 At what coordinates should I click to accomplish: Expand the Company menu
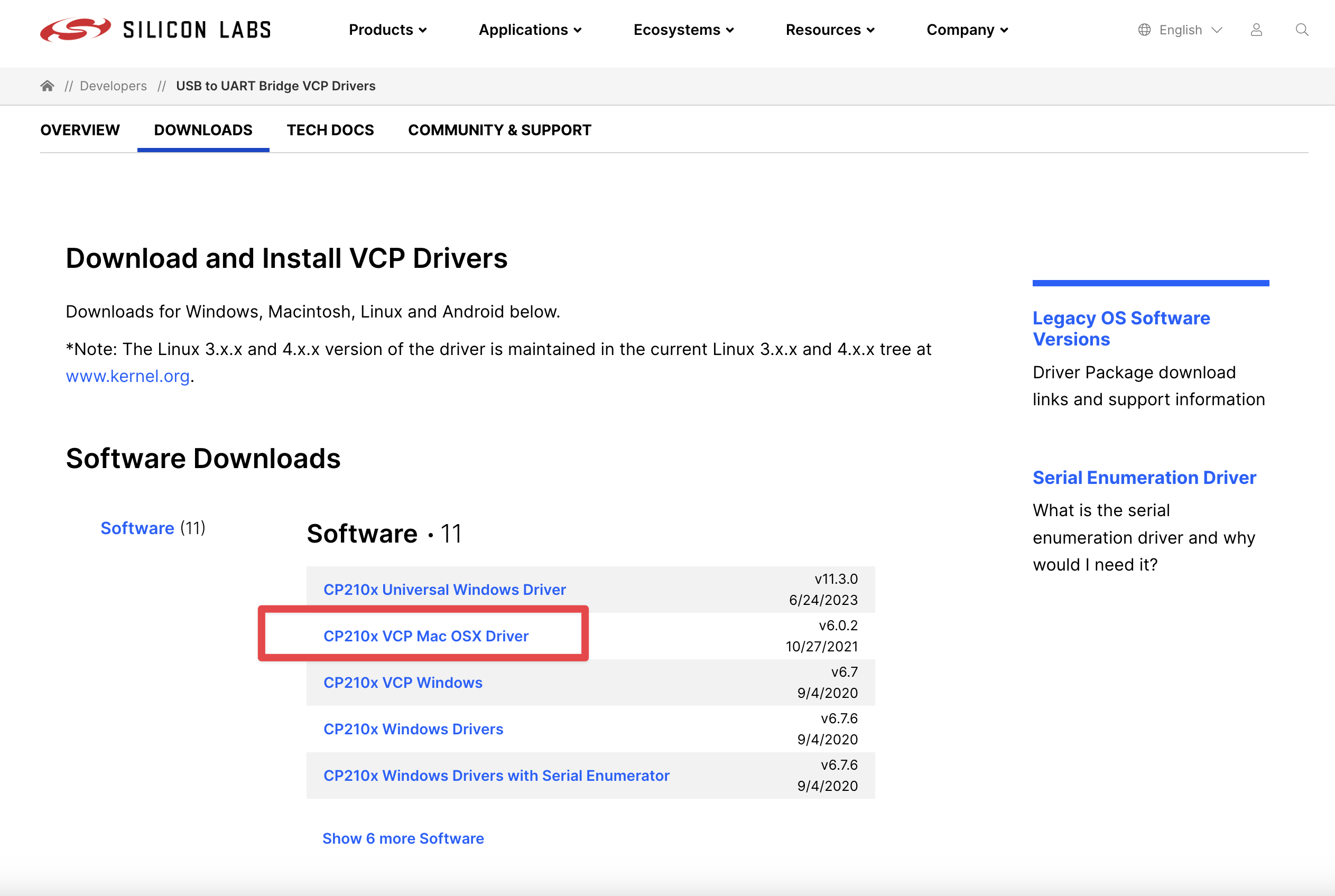tap(967, 30)
